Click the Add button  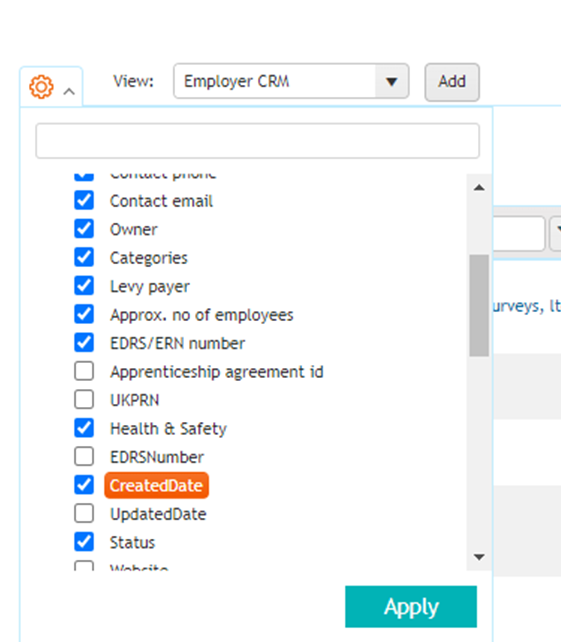click(x=452, y=81)
